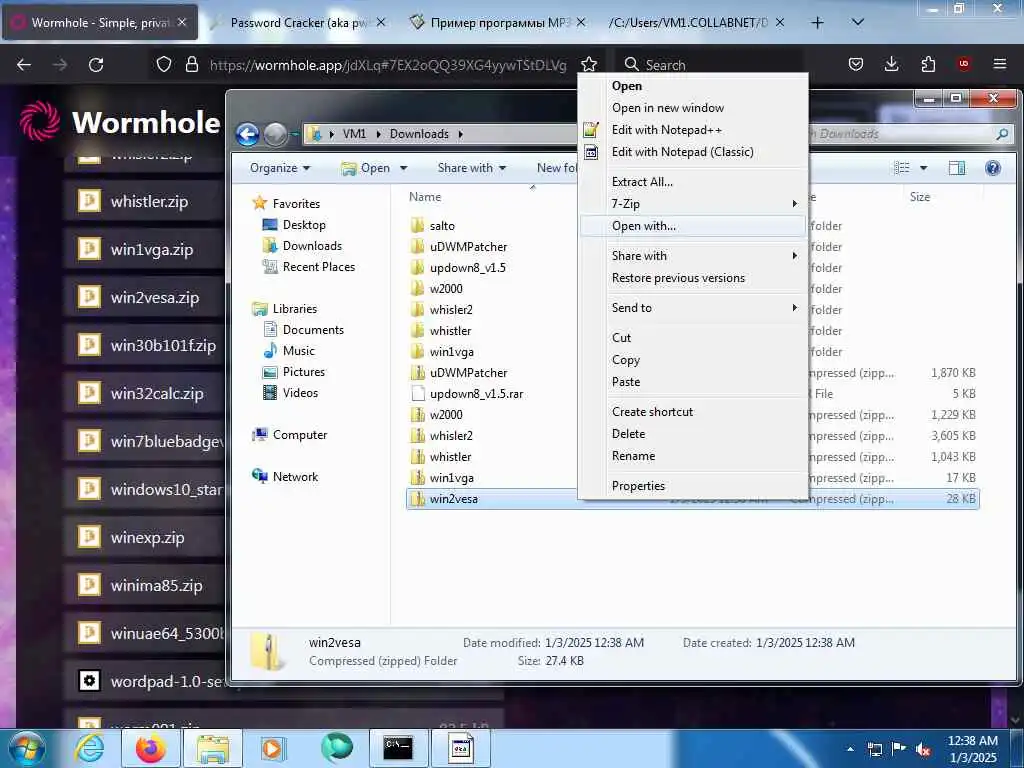
Task: Open the Organize dropdown
Action: tap(280, 168)
